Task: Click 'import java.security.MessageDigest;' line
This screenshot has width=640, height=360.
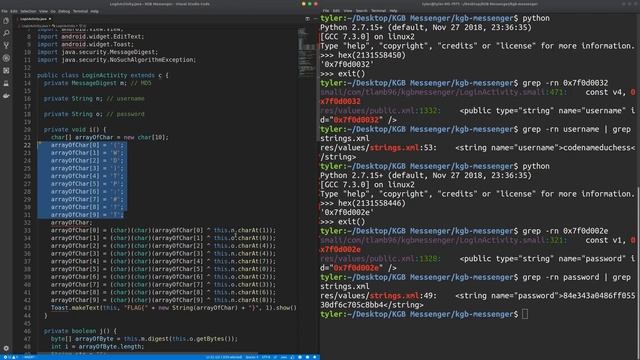Action: [97, 52]
